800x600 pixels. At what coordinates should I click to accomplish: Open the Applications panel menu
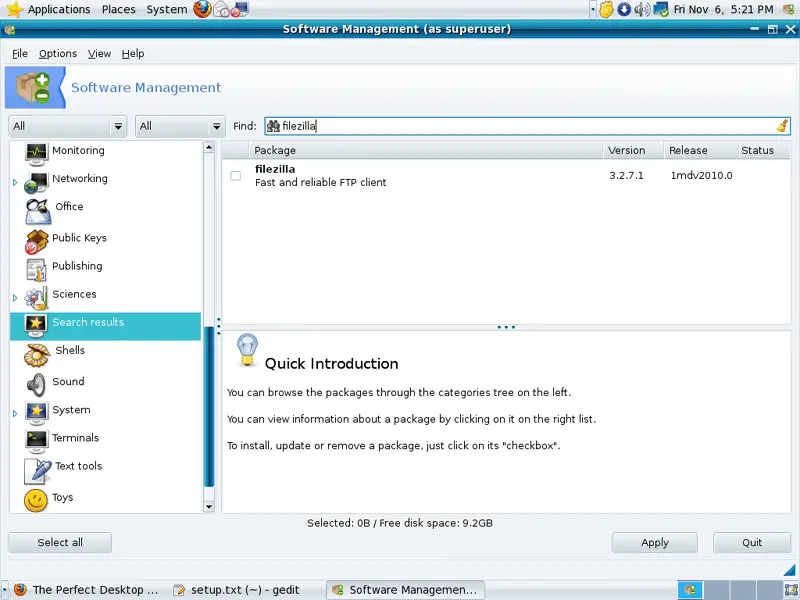tap(59, 9)
